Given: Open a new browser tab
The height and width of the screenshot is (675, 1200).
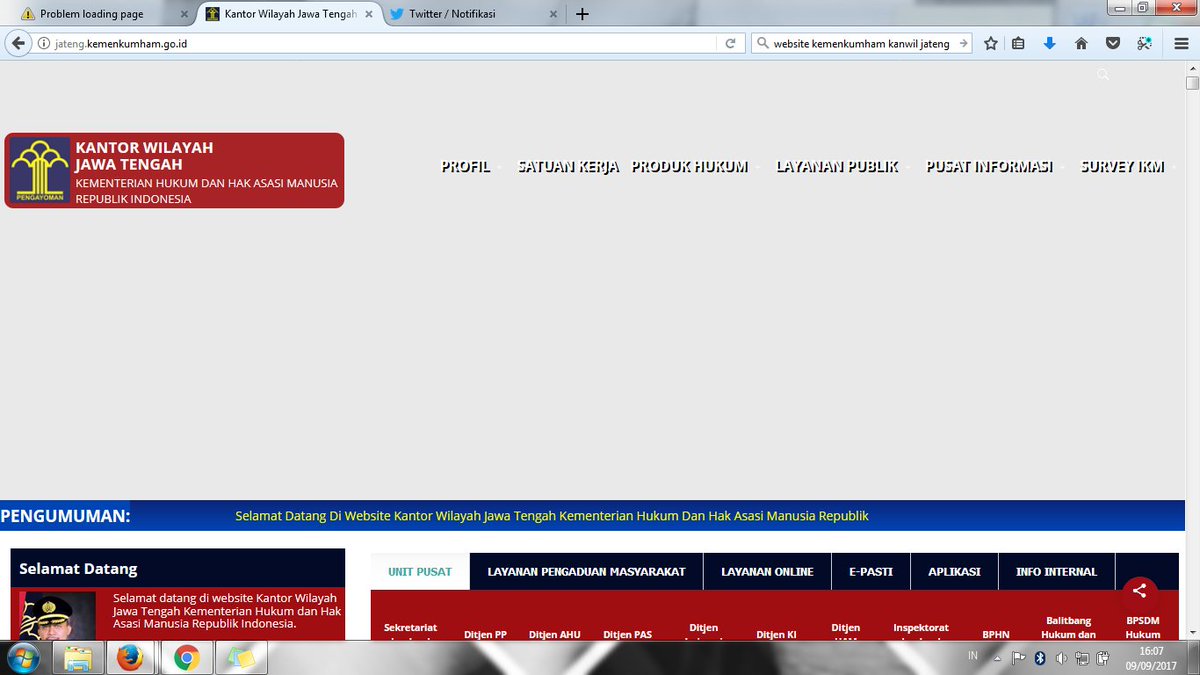Looking at the screenshot, I should 582,14.
